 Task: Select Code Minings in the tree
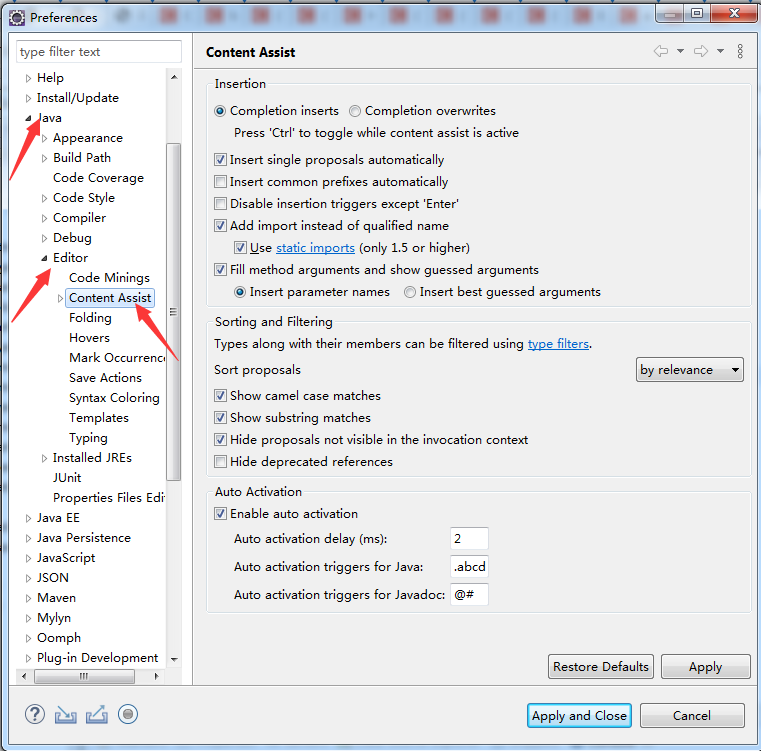coord(109,278)
